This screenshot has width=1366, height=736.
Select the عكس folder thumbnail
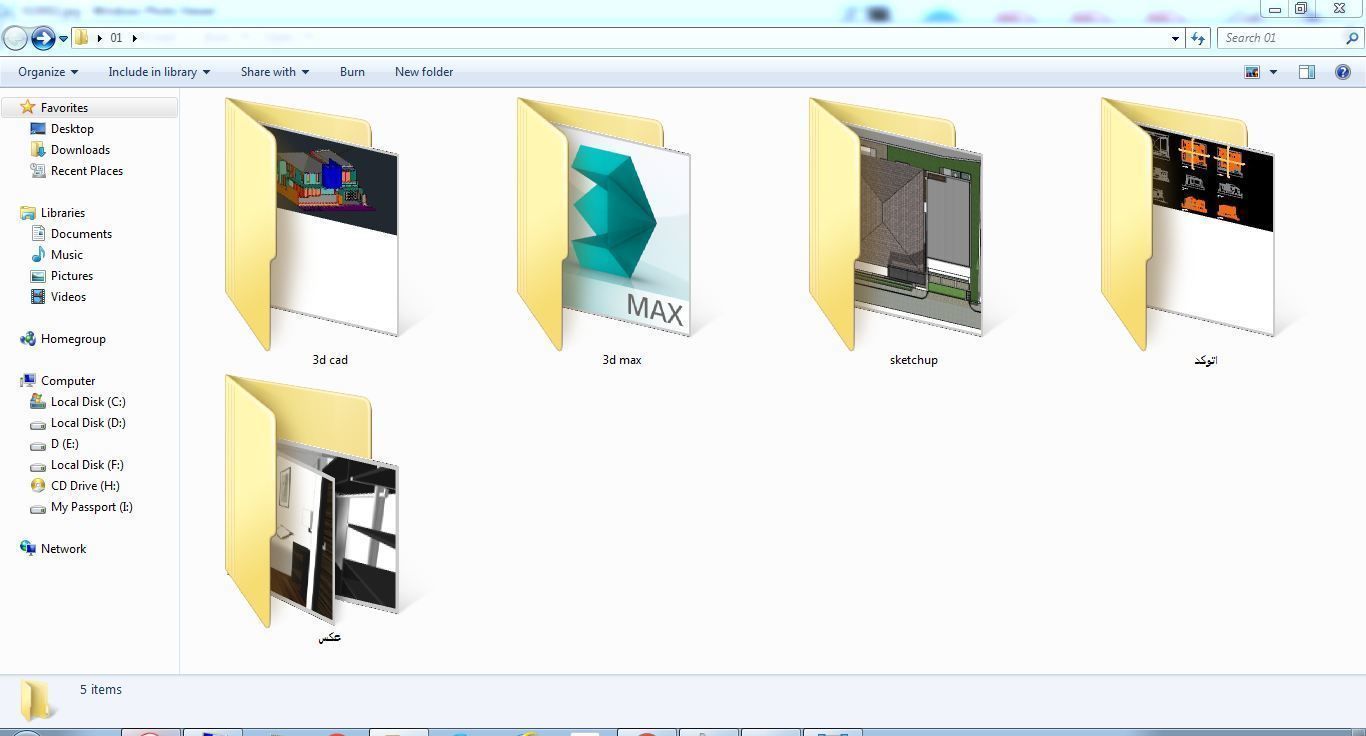tap(312, 501)
